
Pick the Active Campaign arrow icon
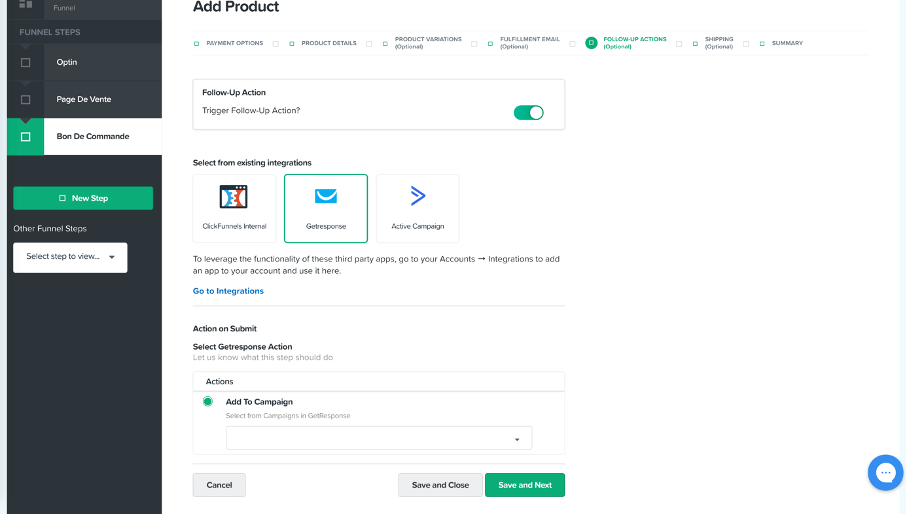point(418,196)
